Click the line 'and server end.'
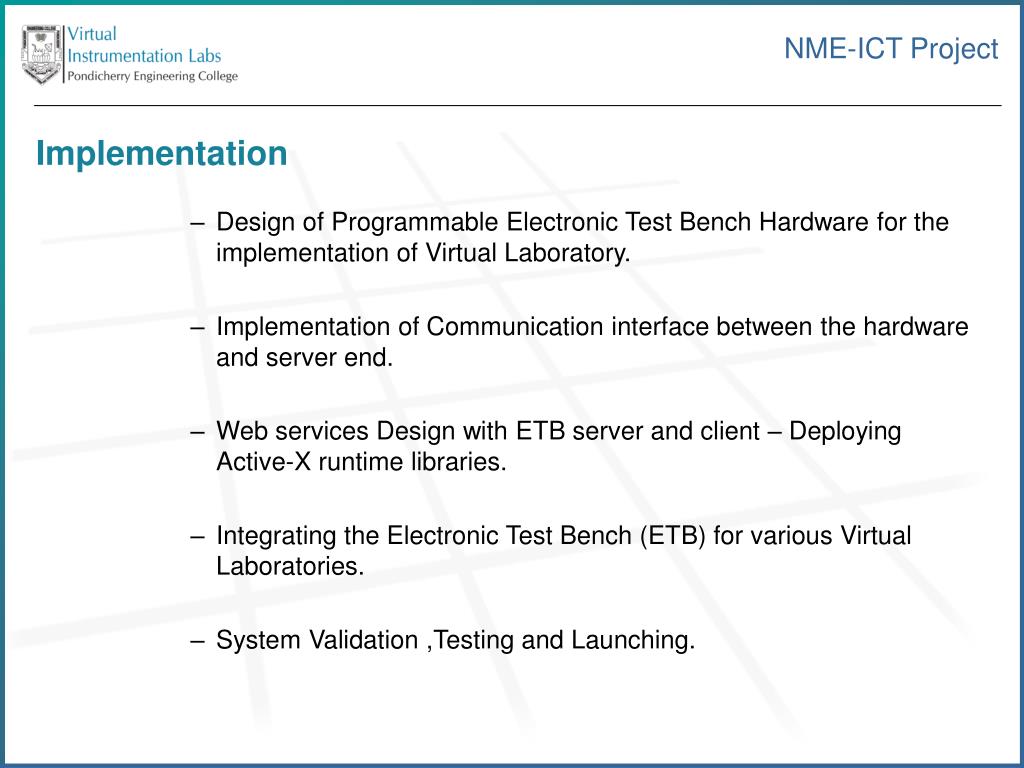The height and width of the screenshot is (768, 1024). 304,357
